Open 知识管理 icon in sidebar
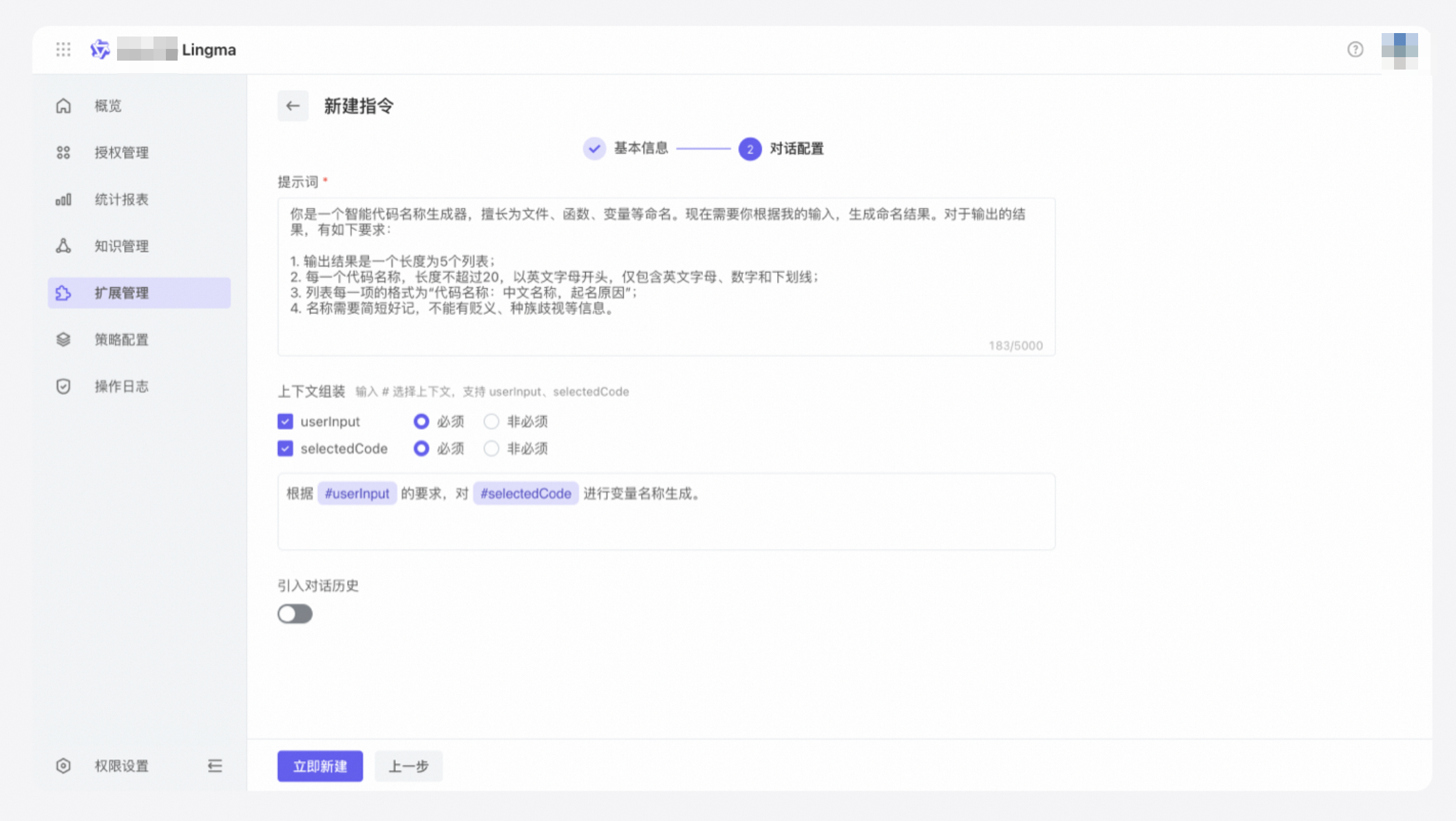The image size is (1456, 821). click(63, 246)
